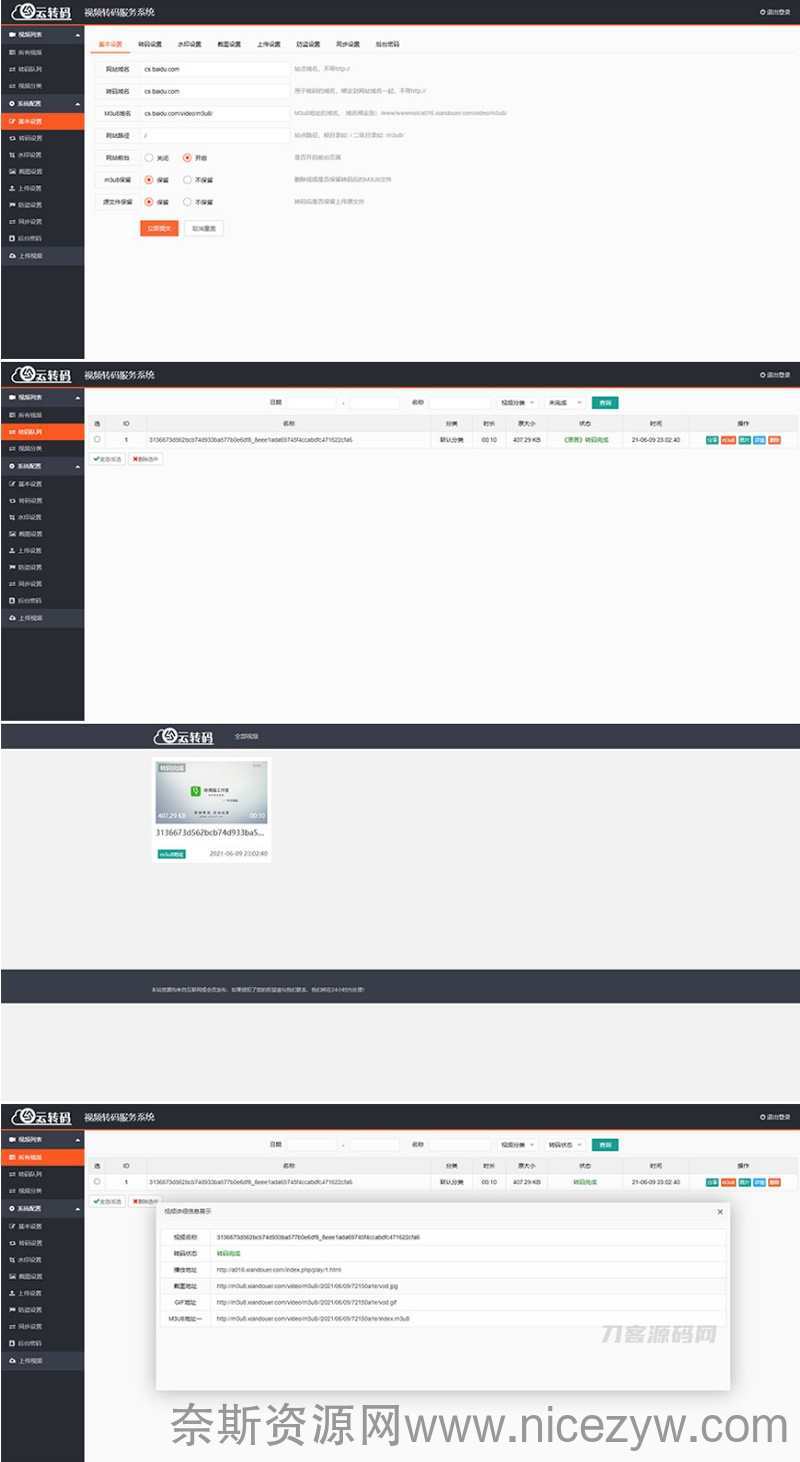Image resolution: width=800 pixels, height=1462 pixels.
Task: On the settings page, open 水印设置 sidebar icon
Action: (x=12, y=155)
